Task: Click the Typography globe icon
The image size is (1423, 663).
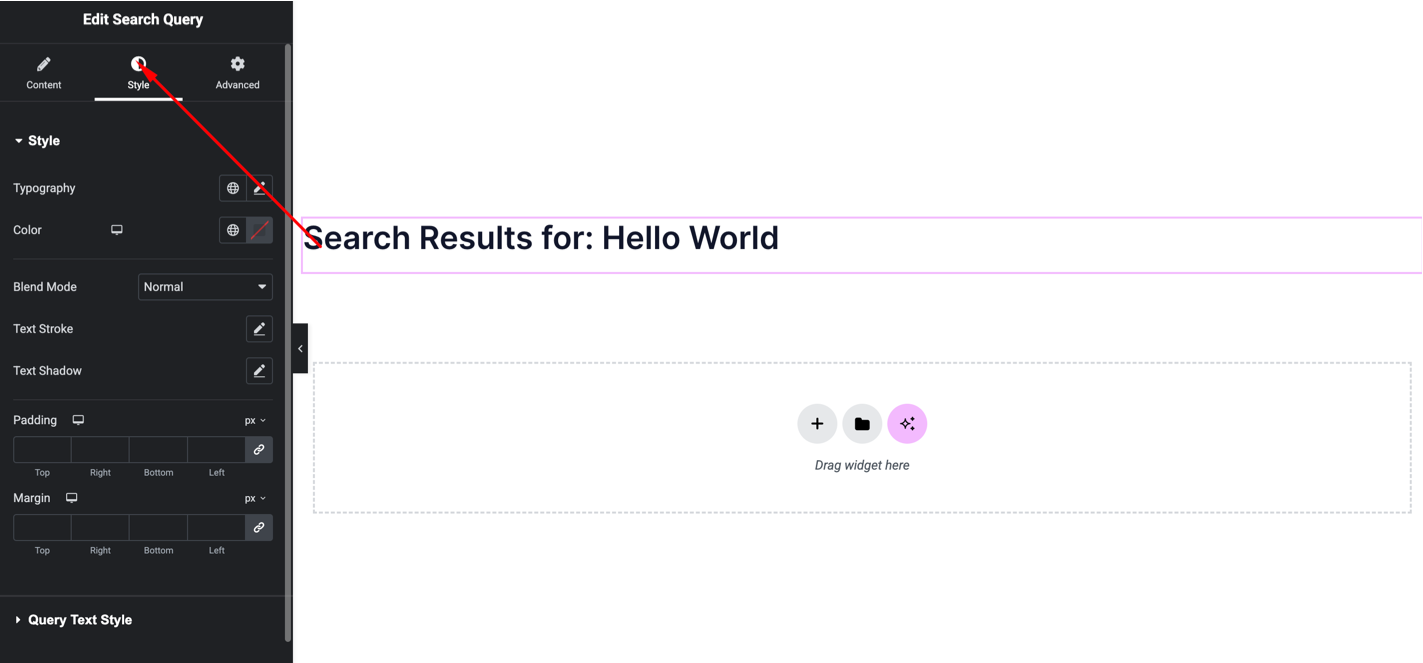Action: point(233,188)
